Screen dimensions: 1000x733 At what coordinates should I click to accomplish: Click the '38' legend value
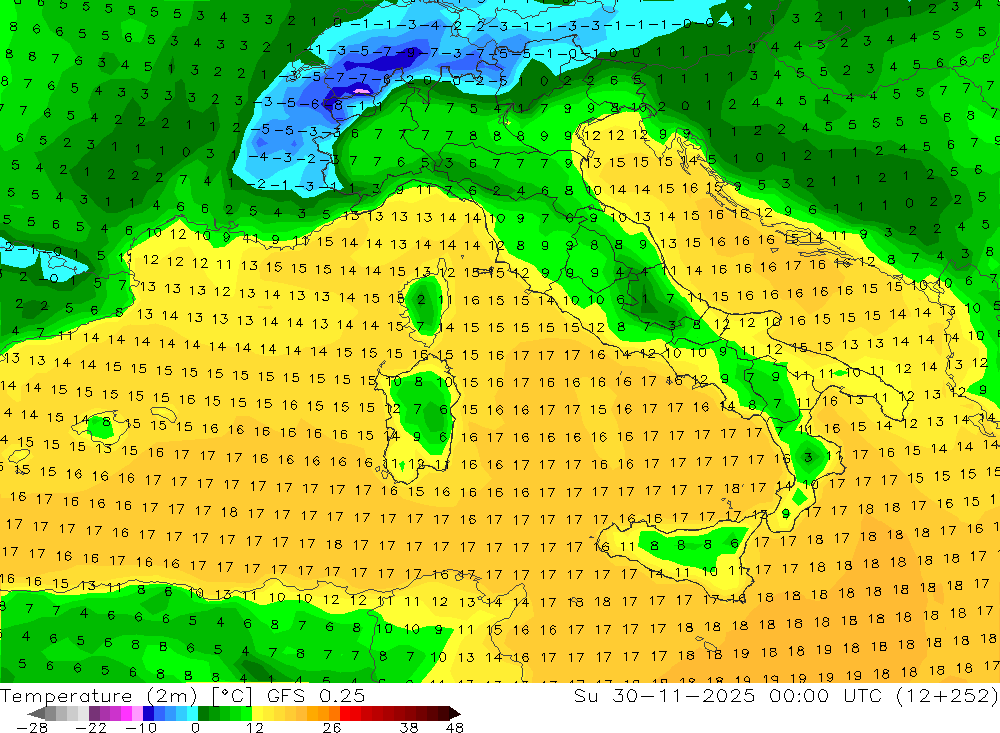(409, 727)
